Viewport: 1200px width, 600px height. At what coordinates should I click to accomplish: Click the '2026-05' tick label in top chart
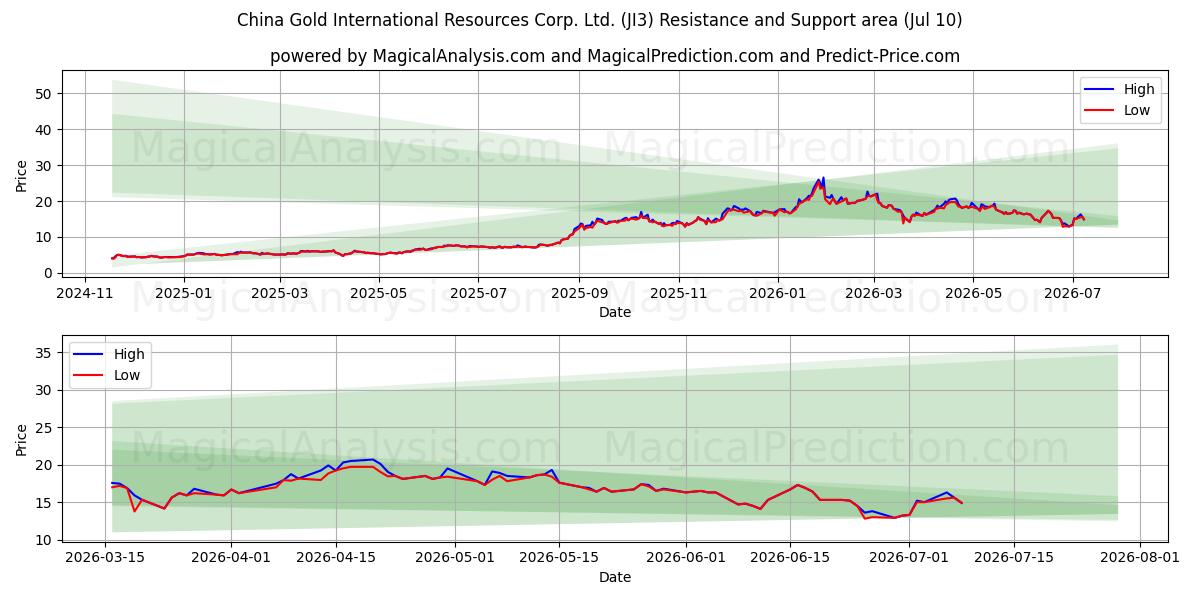tap(973, 293)
